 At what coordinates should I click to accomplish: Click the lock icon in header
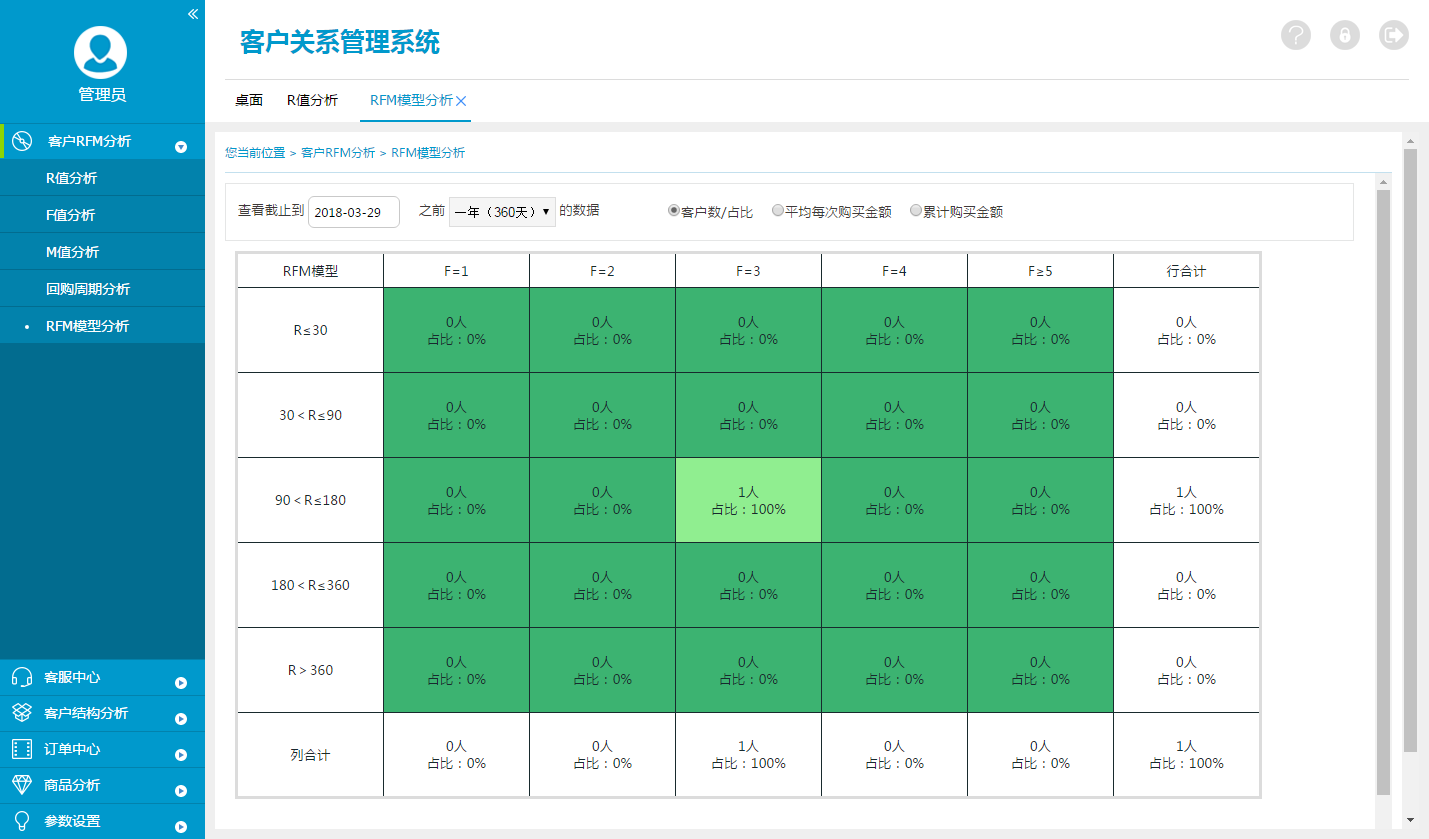(x=1344, y=36)
